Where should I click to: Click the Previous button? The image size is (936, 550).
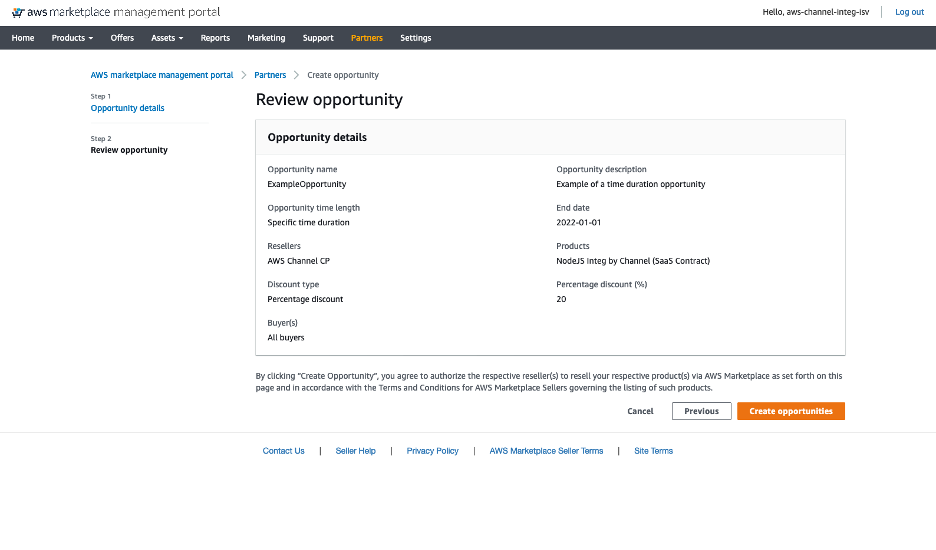pyautogui.click(x=701, y=411)
